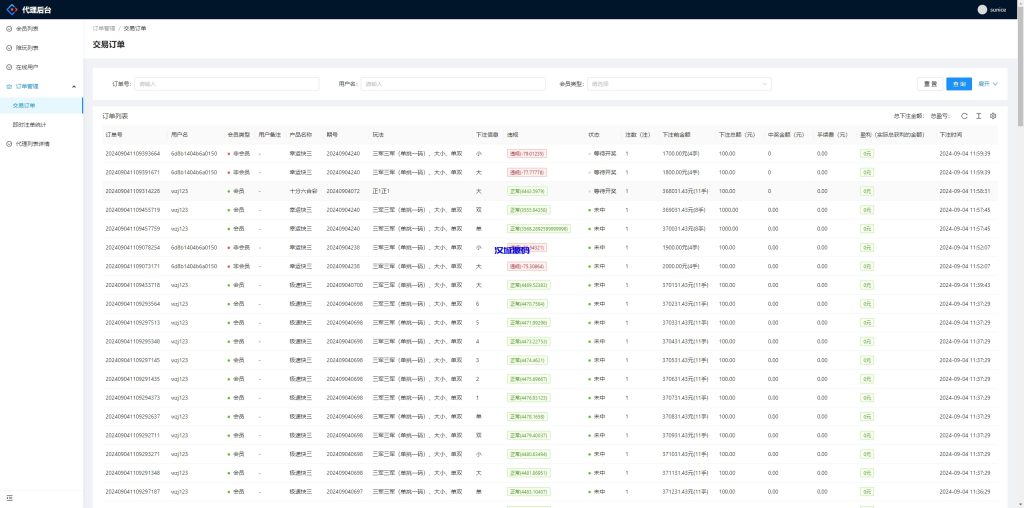
Task: Open 即时注单统计 in the sidebar
Action: click(x=30, y=124)
